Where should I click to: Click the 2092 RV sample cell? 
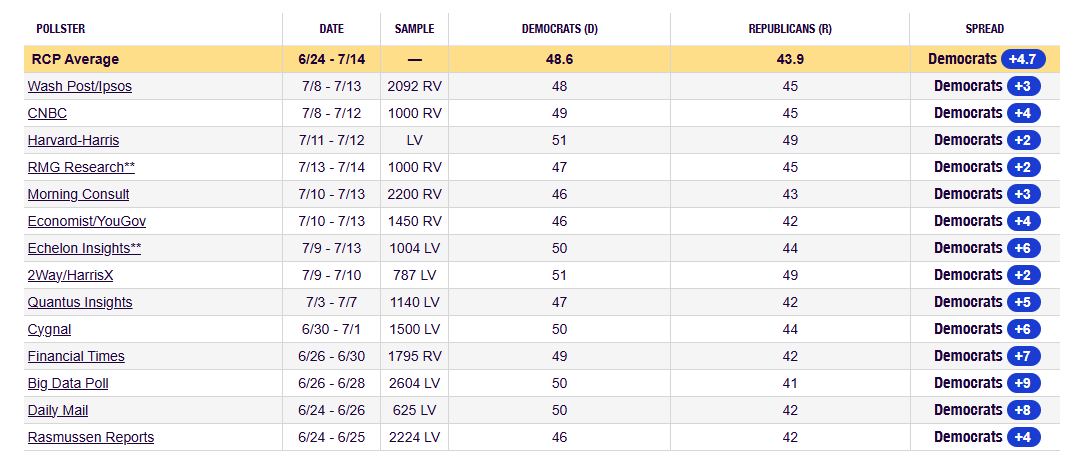[x=414, y=87]
